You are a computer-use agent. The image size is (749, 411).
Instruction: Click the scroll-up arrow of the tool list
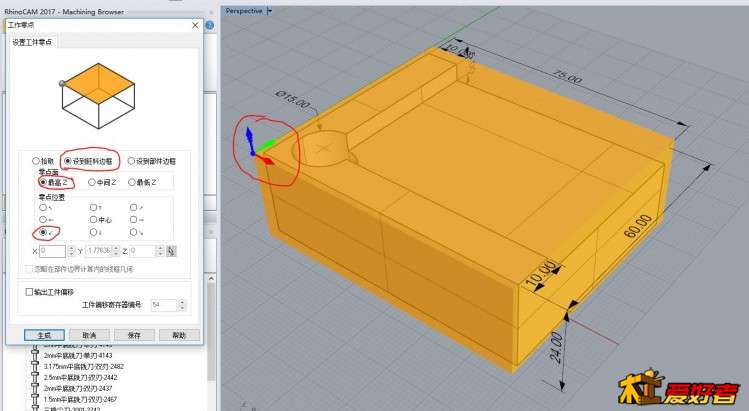[x=211, y=278]
